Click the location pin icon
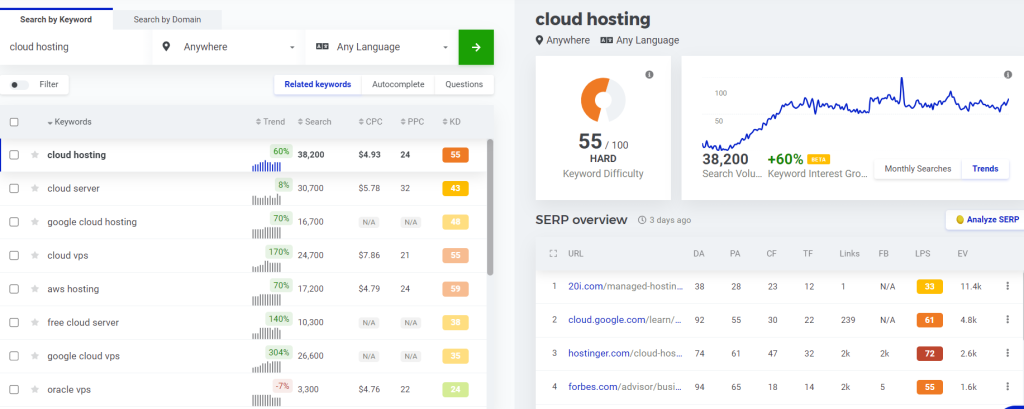 pos(167,47)
